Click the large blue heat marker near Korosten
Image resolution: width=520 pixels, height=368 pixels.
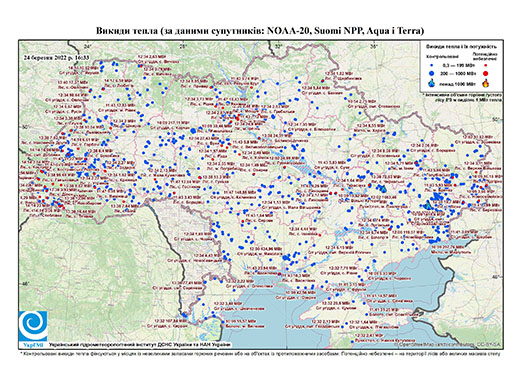click(193, 131)
